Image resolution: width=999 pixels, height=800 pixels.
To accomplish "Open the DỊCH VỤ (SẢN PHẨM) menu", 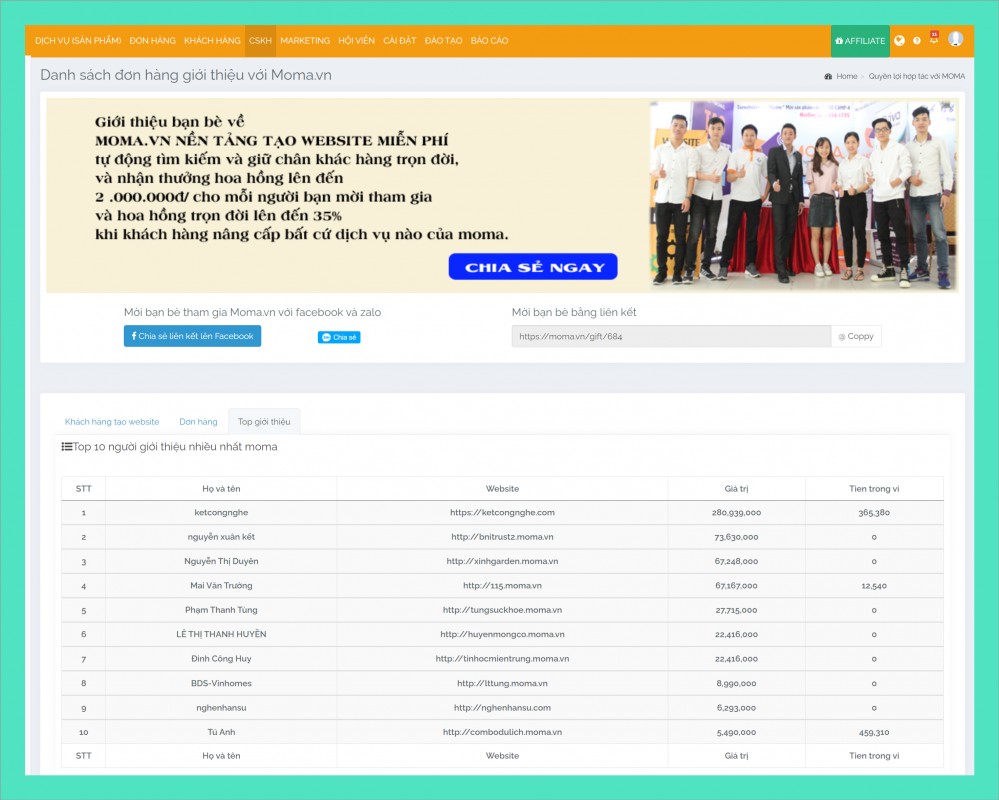I will 78,41.
